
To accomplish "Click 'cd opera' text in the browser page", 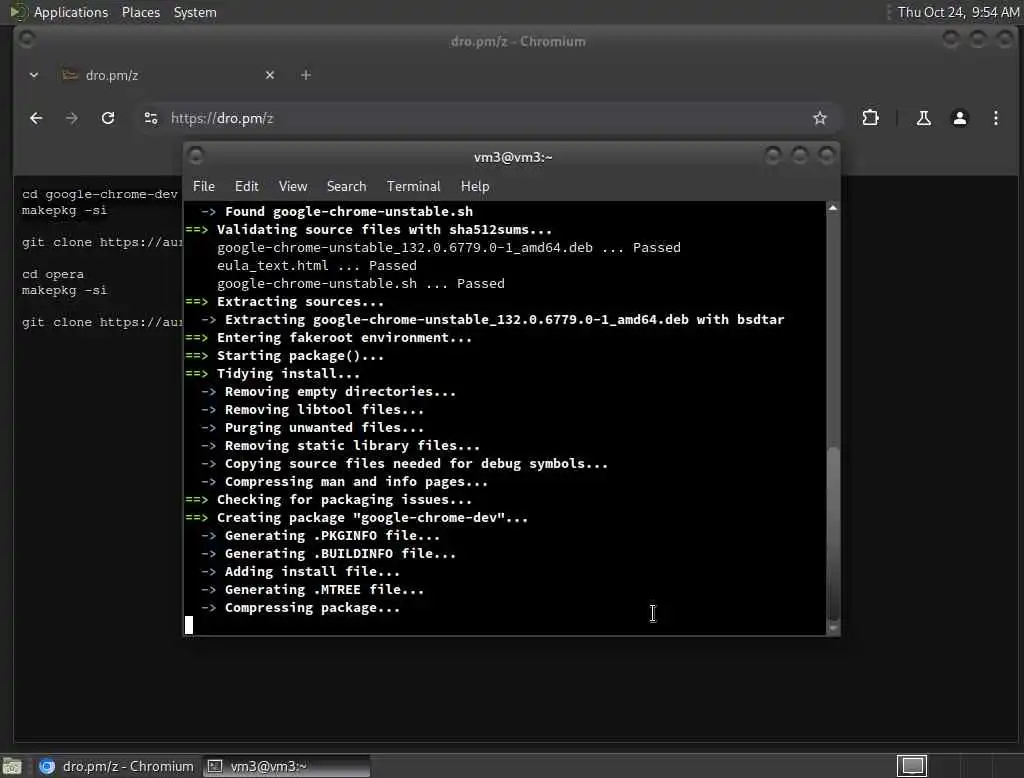I will [x=53, y=274].
